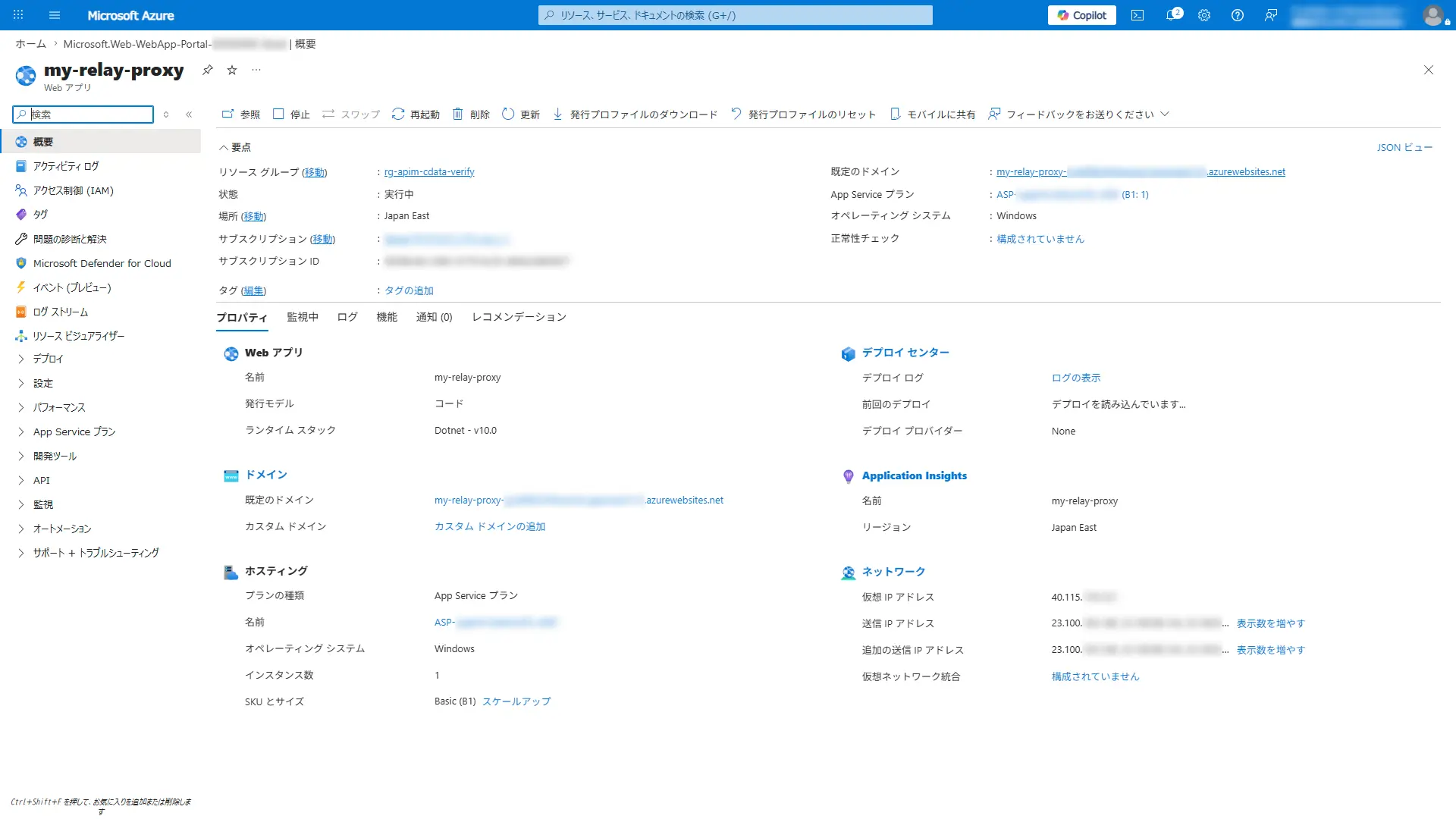The image size is (1456, 819).
Task: Select アクティビティ ログ in sidebar
Action: click(100, 166)
